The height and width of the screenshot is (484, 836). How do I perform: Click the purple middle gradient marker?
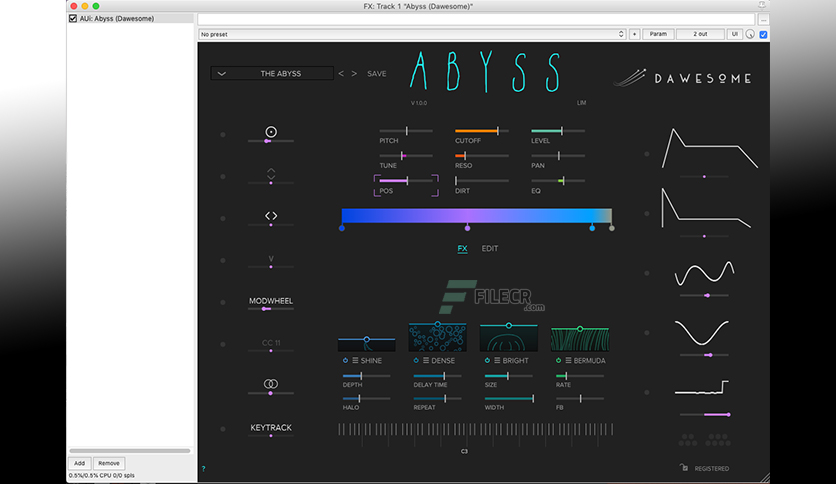(x=468, y=228)
